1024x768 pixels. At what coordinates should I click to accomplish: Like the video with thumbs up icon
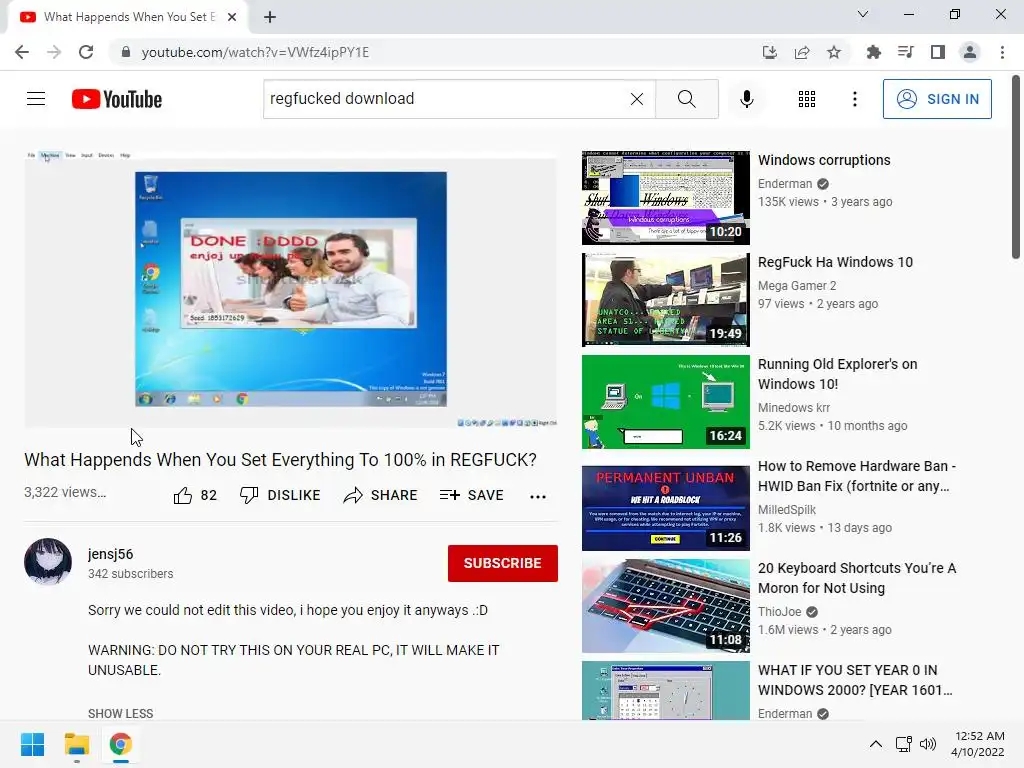183,496
